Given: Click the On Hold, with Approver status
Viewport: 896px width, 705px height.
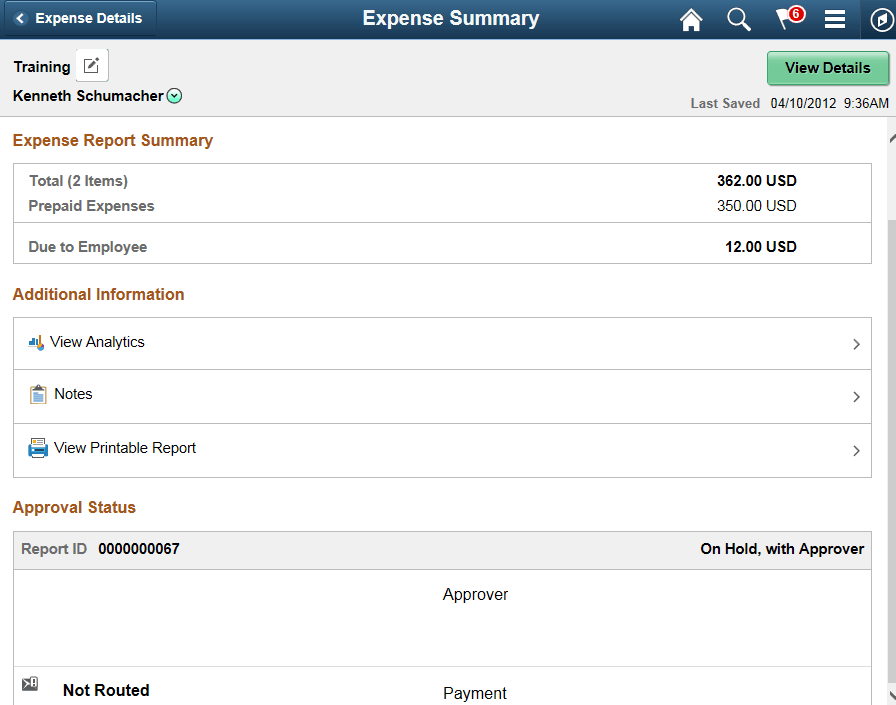Looking at the screenshot, I should pyautogui.click(x=782, y=549).
